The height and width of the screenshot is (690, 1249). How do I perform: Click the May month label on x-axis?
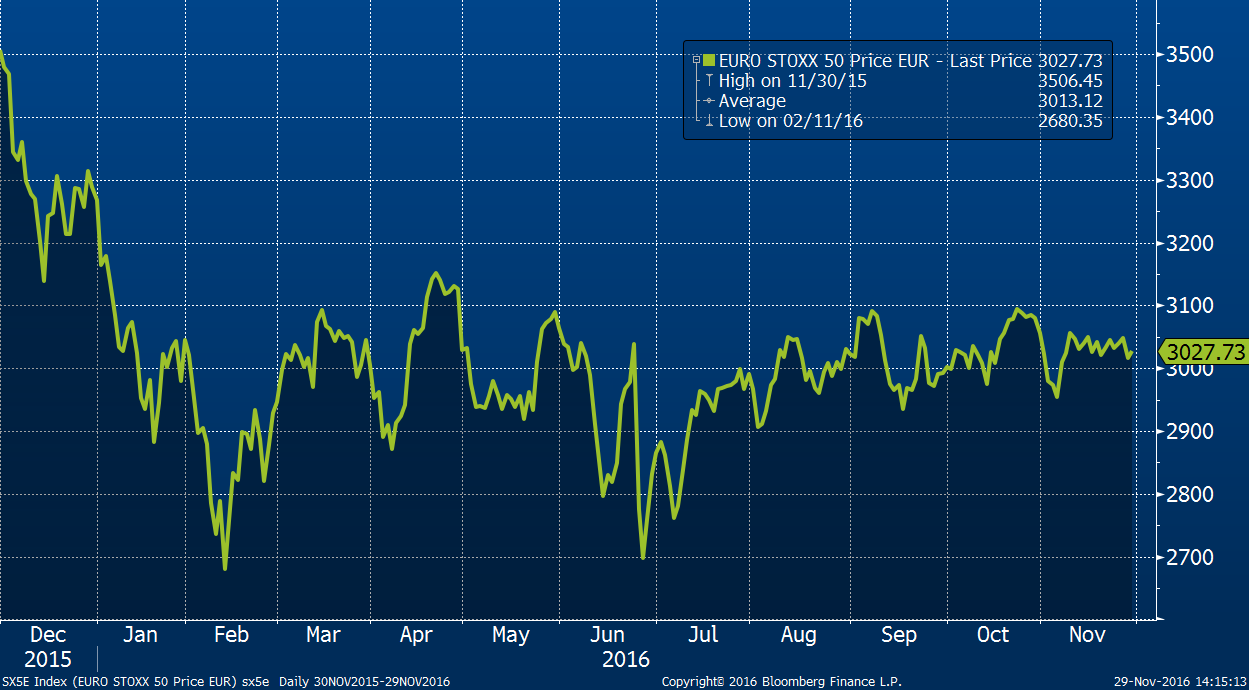510,635
